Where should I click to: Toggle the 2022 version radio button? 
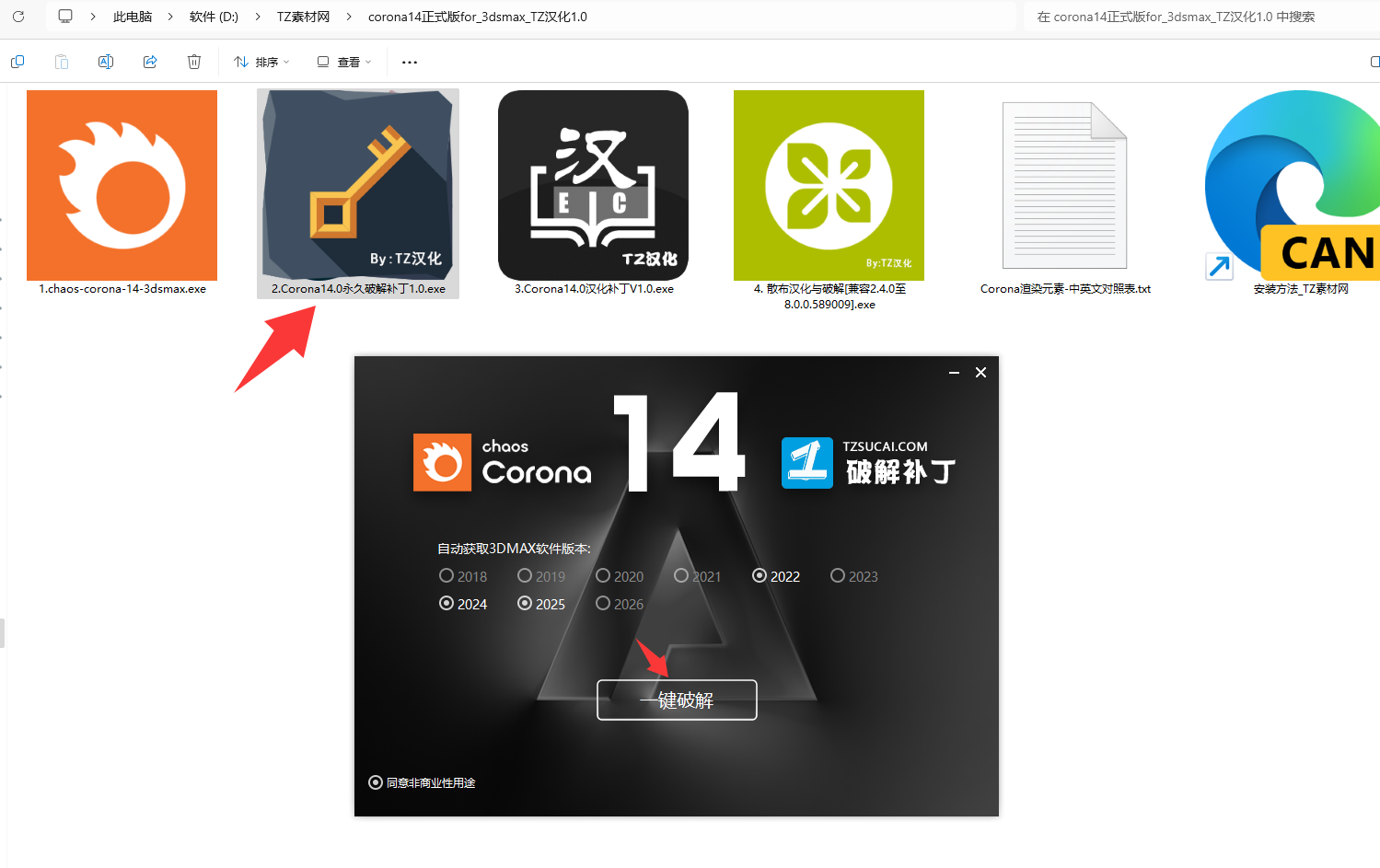tap(760, 576)
